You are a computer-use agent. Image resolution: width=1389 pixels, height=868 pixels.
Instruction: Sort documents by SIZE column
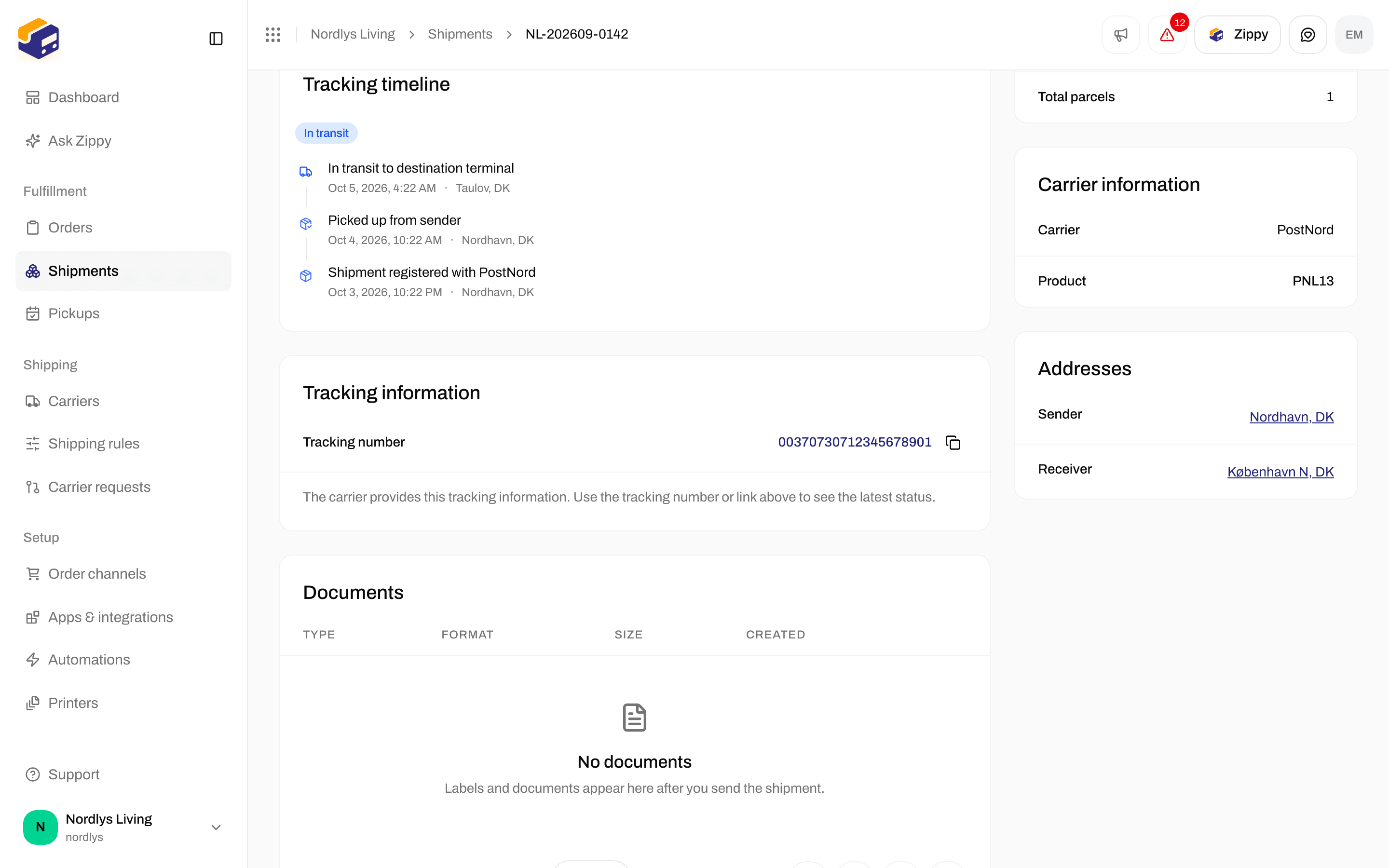628,634
